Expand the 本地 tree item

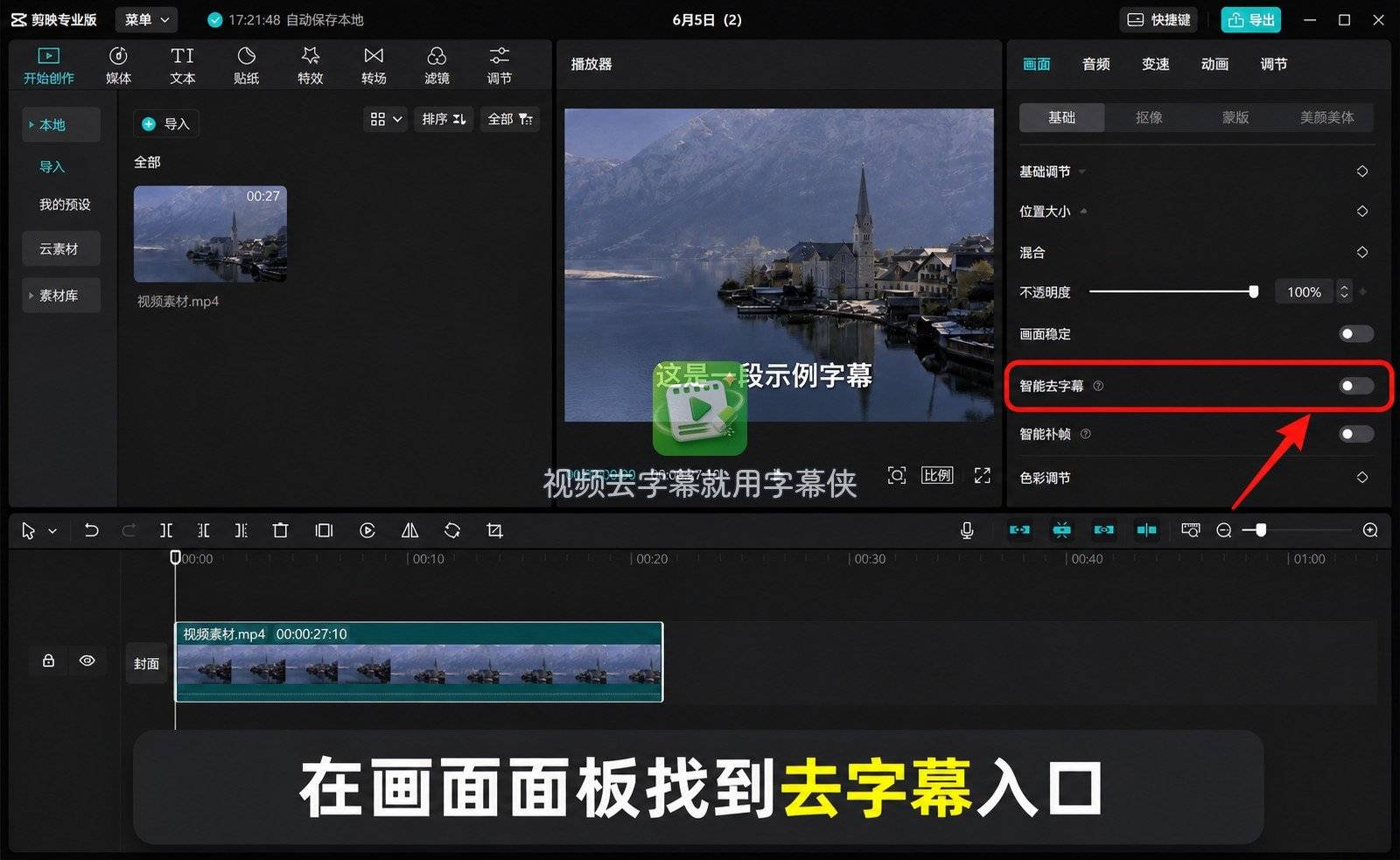[31, 125]
